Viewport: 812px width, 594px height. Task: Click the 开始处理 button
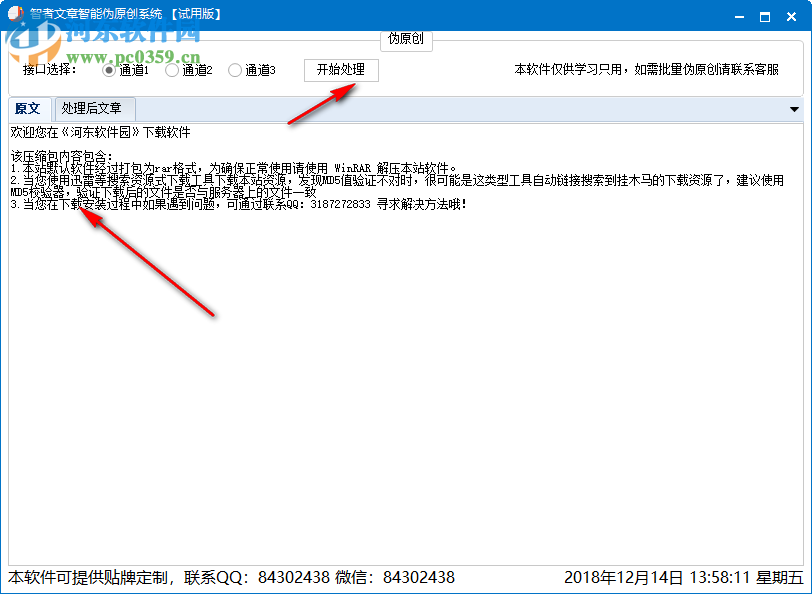(341, 70)
